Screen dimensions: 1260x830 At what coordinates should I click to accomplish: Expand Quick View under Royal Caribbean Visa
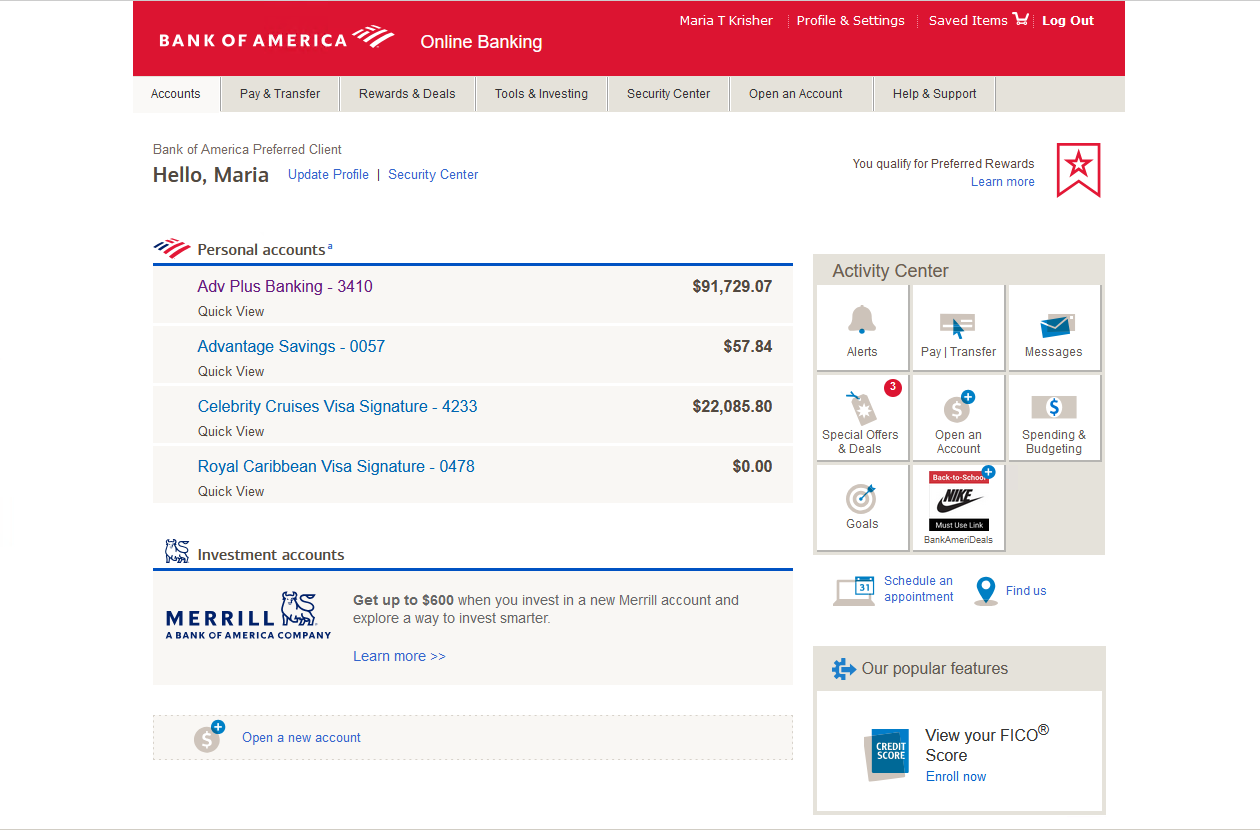(x=231, y=491)
